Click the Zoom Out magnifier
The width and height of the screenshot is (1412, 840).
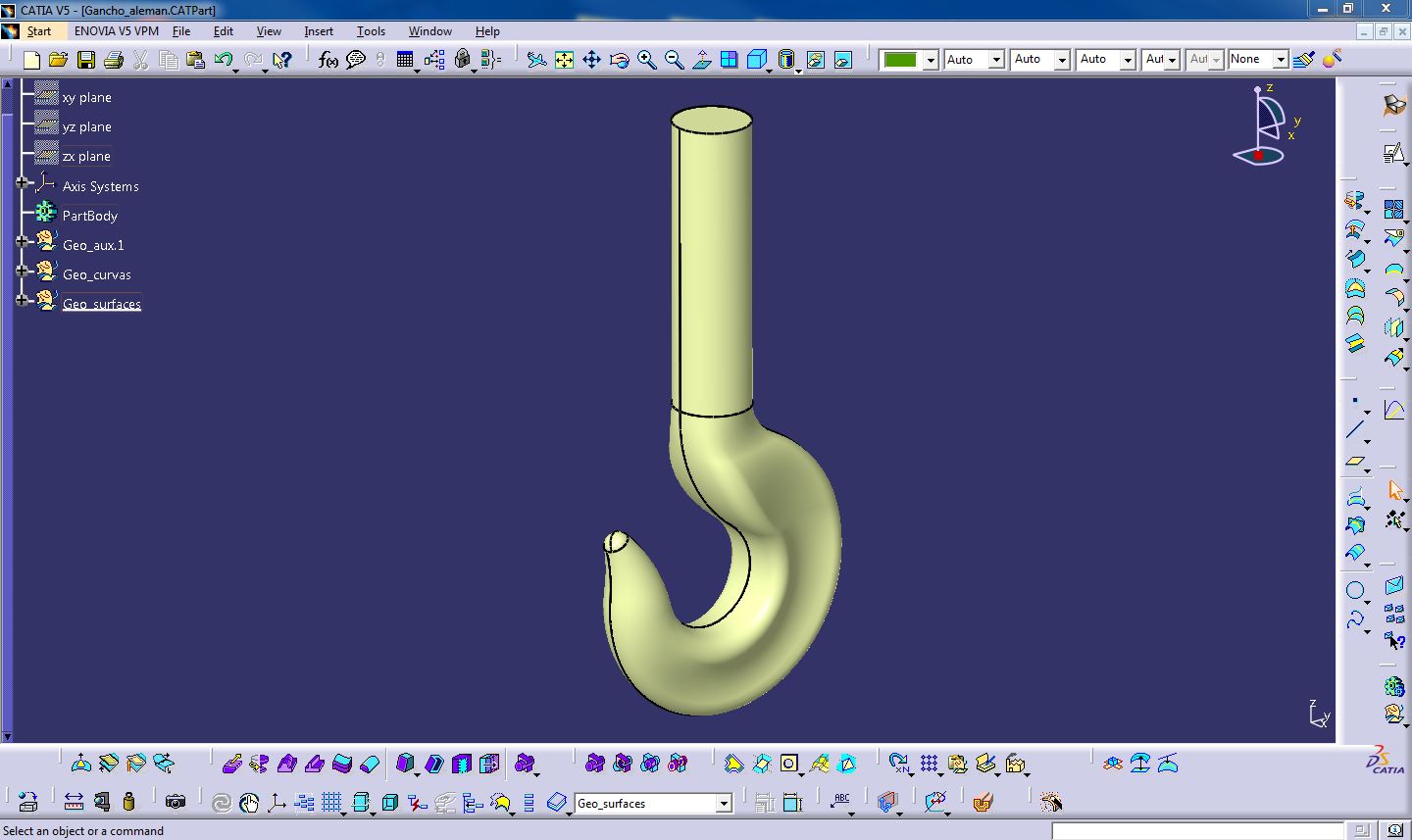pos(674,60)
